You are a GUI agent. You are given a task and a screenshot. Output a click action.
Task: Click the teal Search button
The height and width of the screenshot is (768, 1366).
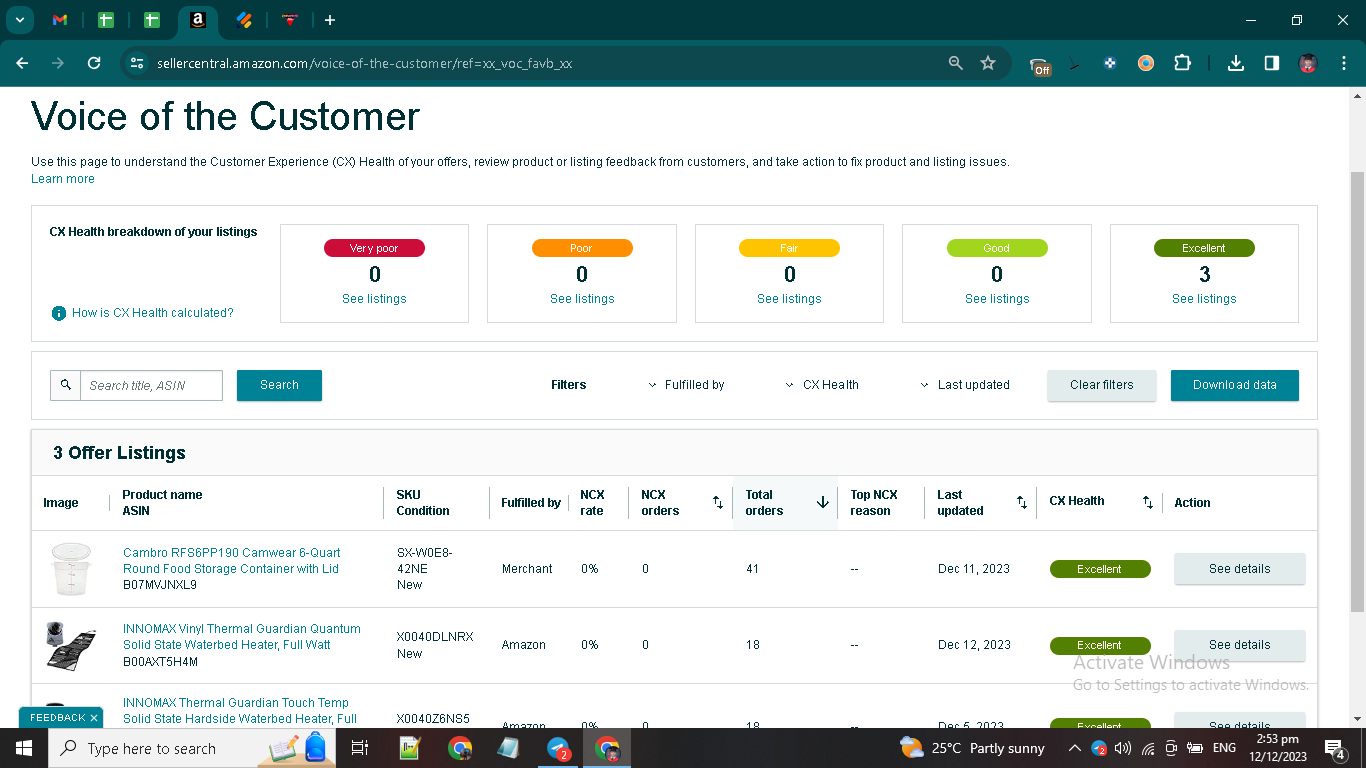point(279,385)
